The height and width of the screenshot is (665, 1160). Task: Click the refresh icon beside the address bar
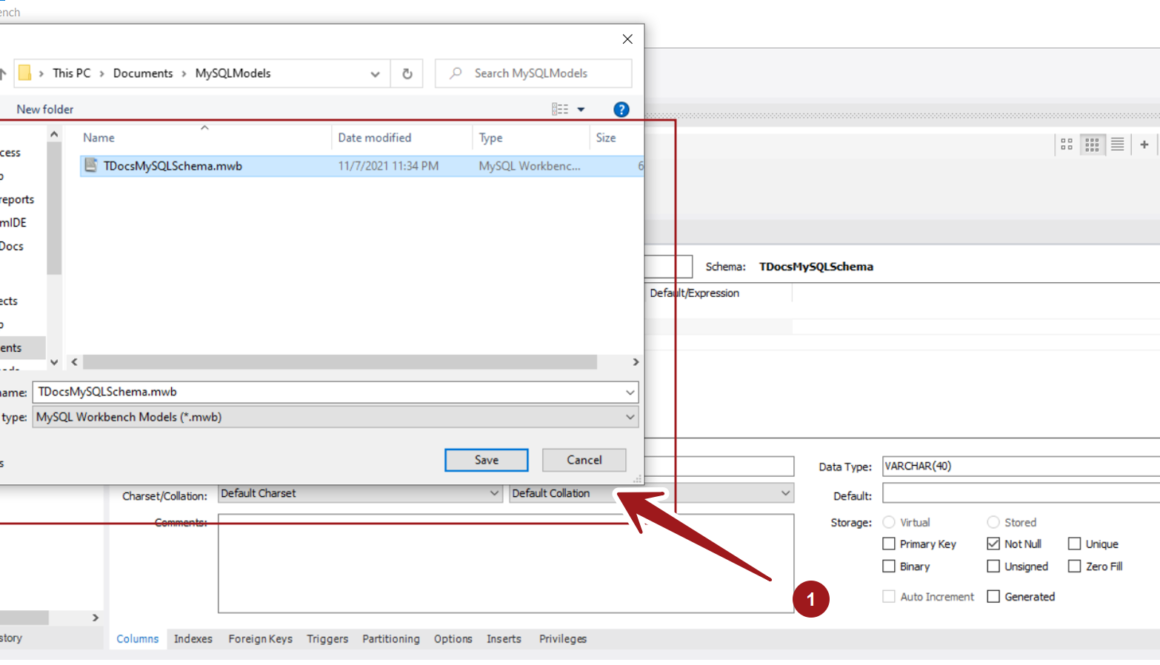pyautogui.click(x=407, y=73)
